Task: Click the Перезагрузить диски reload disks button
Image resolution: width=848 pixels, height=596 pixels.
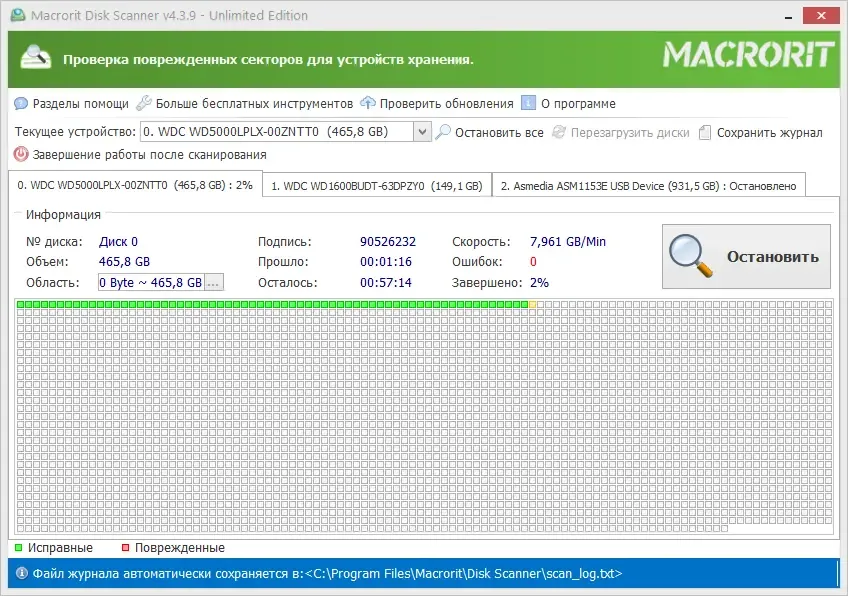Action: [x=621, y=133]
